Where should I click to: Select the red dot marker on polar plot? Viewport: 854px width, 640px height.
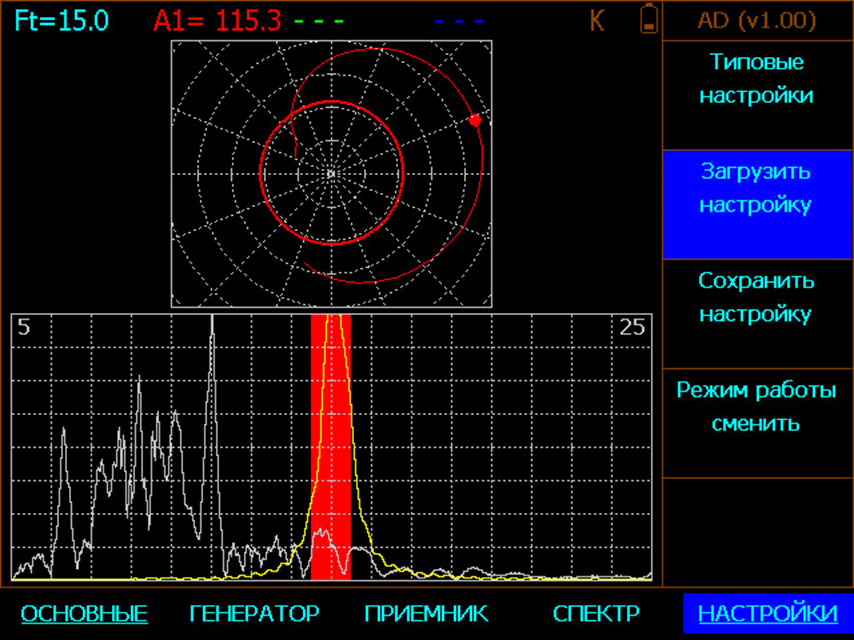pos(475,120)
